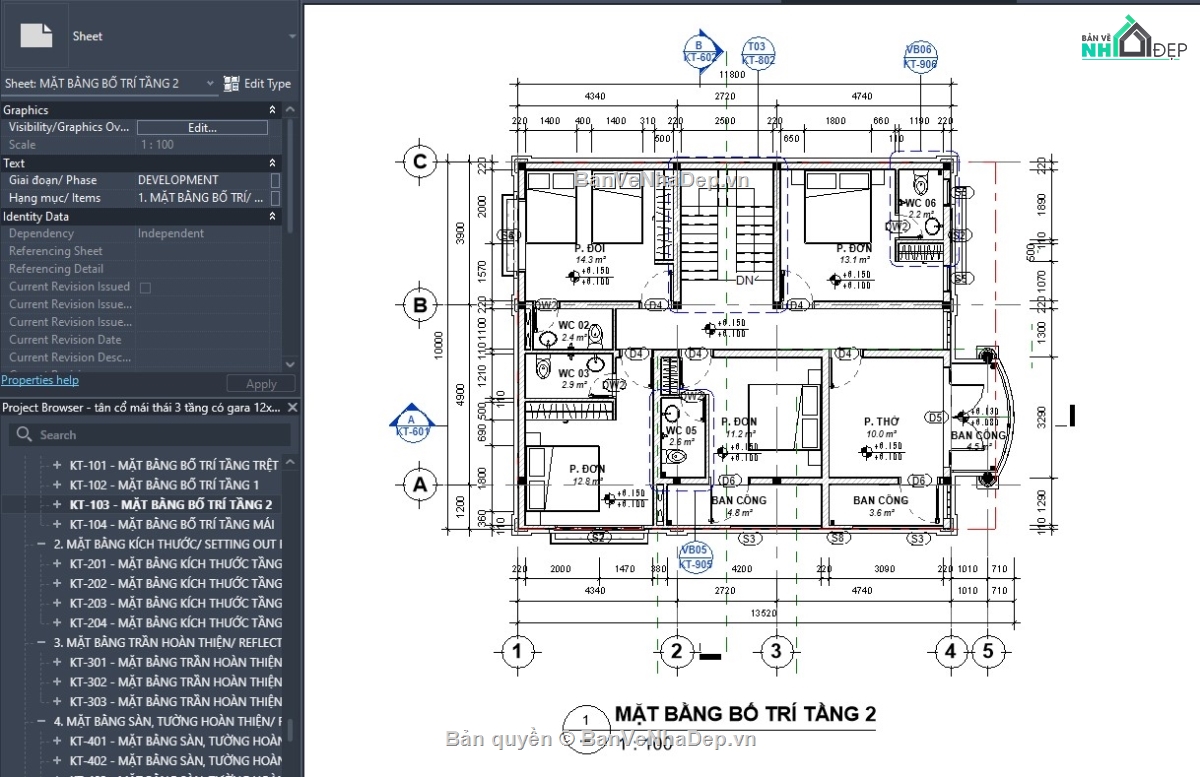
Task: Click the Sheet type thumbnail icon
Action: coord(36,35)
